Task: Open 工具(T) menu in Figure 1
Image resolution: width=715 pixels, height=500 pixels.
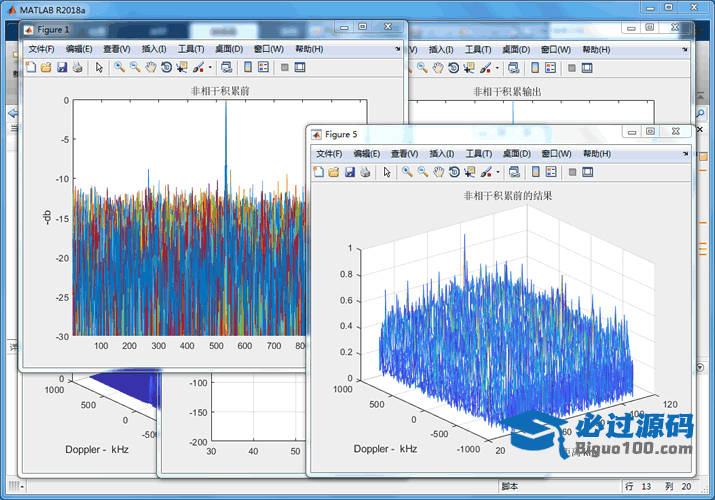Action: tap(191, 48)
